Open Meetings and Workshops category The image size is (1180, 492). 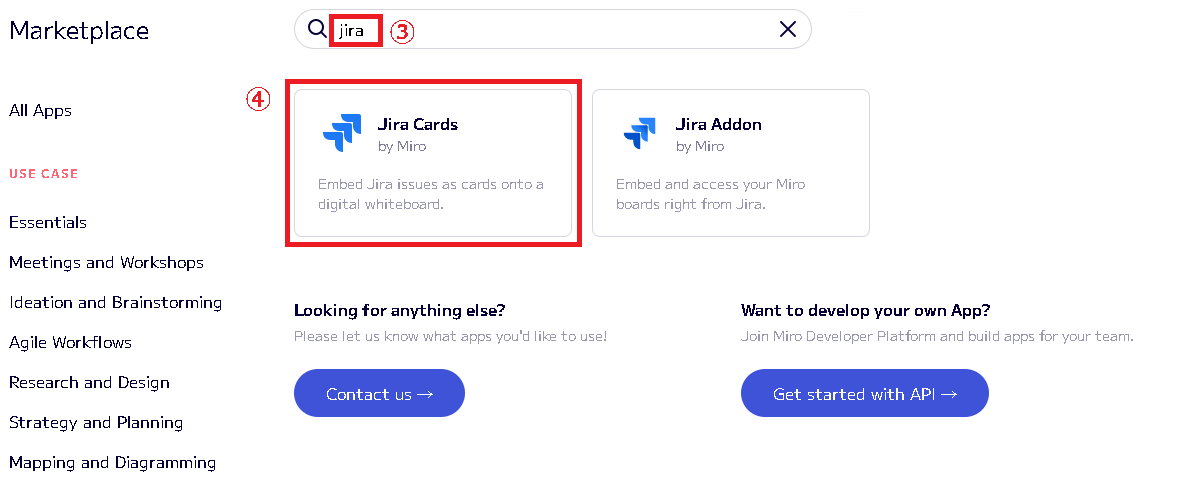coord(106,263)
